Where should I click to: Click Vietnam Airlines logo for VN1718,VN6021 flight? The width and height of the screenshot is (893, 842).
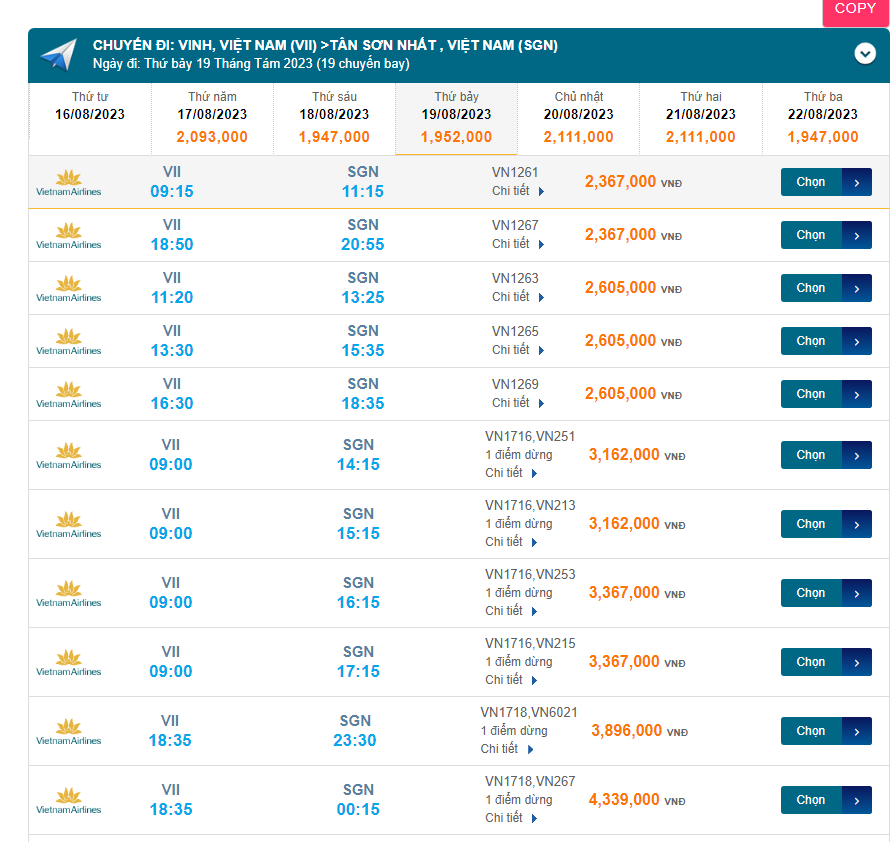tap(69, 731)
